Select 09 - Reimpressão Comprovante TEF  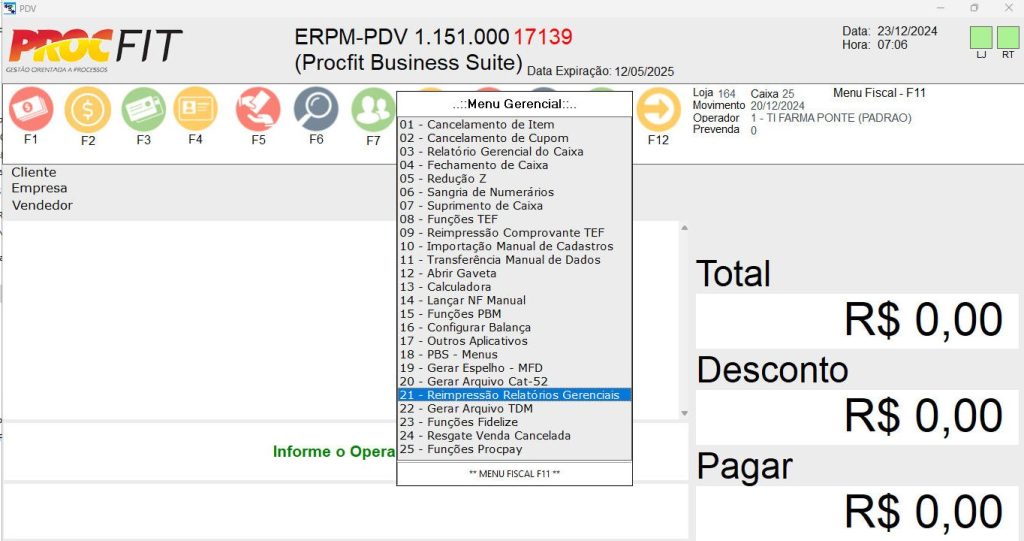point(515,233)
